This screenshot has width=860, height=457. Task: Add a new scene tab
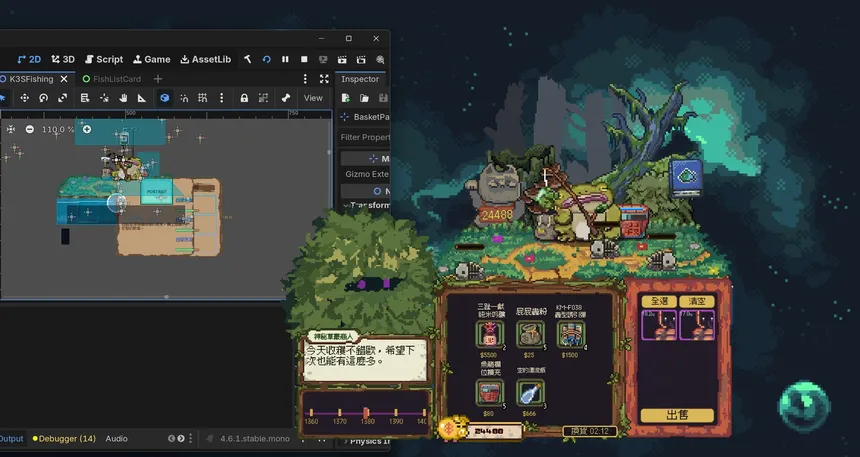tap(158, 79)
